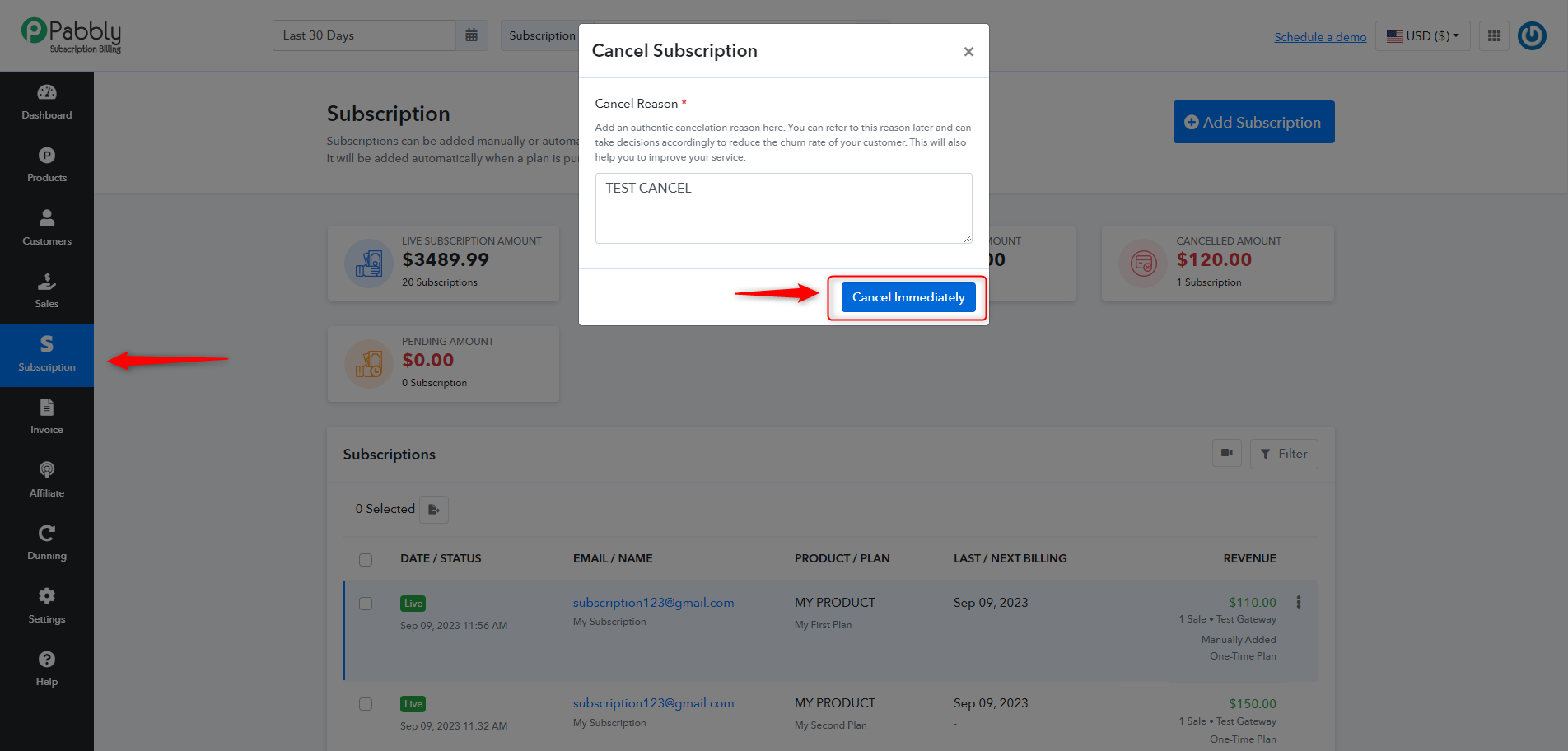Open the Last 30 Days date range selector
Image resolution: width=1568 pixels, height=751 pixels.
pos(364,35)
